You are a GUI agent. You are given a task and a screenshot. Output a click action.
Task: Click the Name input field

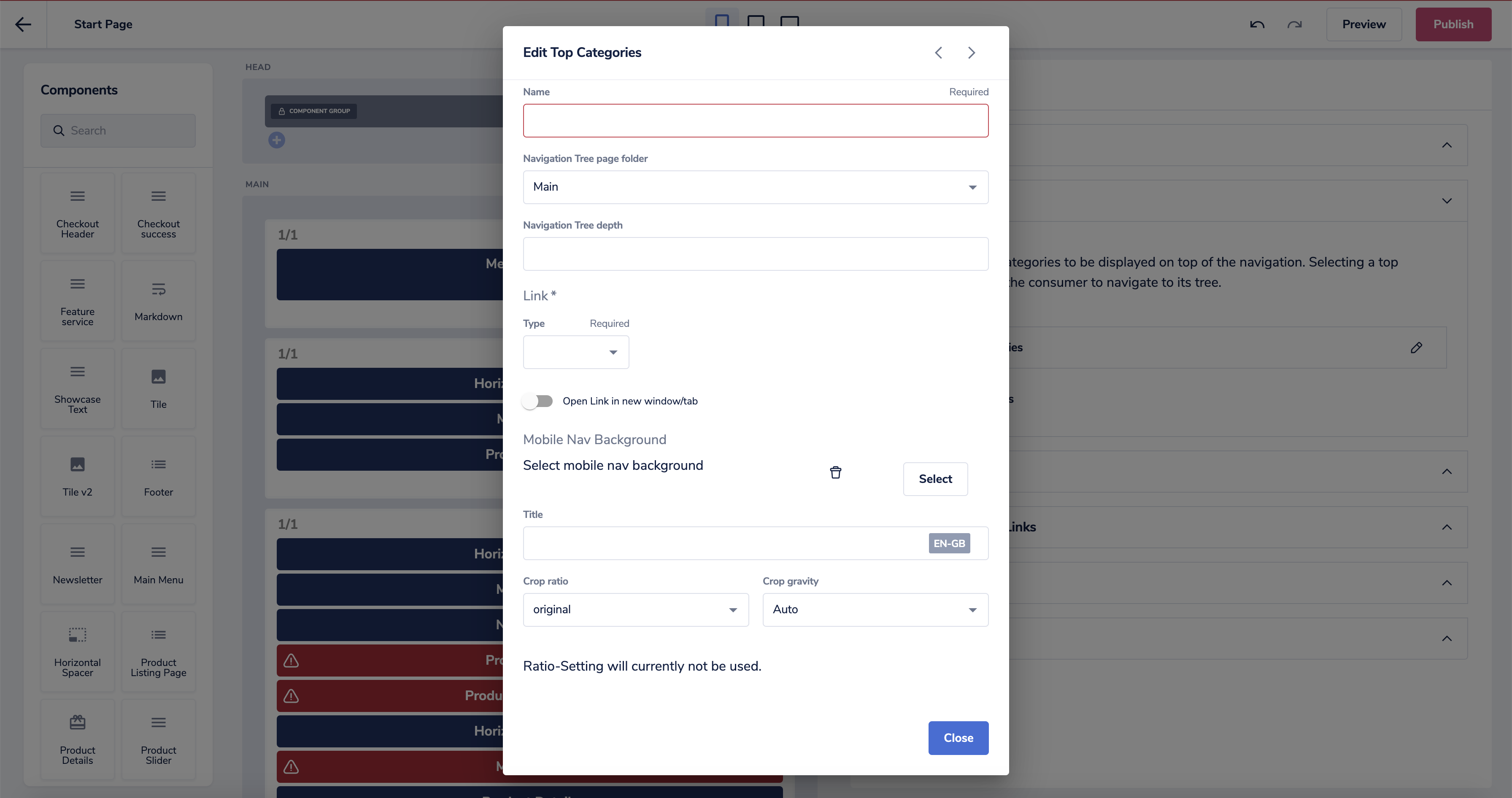click(x=756, y=121)
